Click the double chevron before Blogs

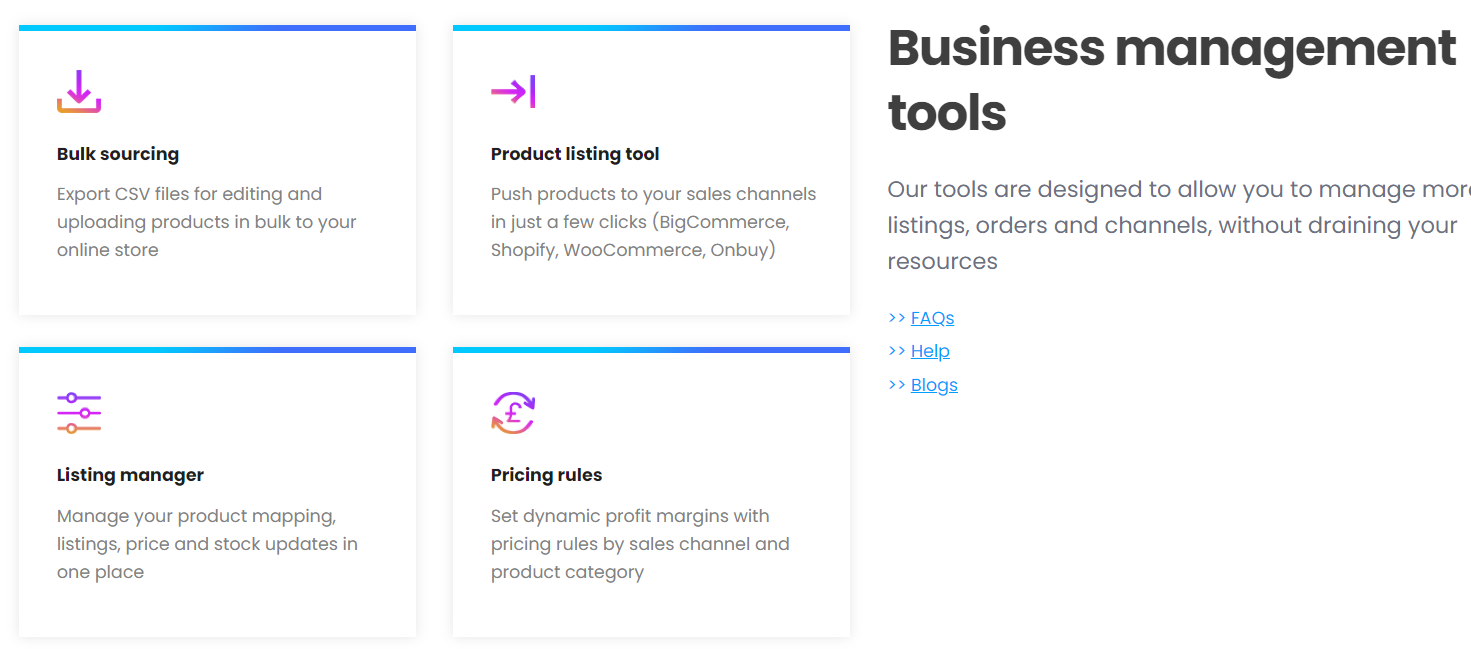(x=896, y=385)
